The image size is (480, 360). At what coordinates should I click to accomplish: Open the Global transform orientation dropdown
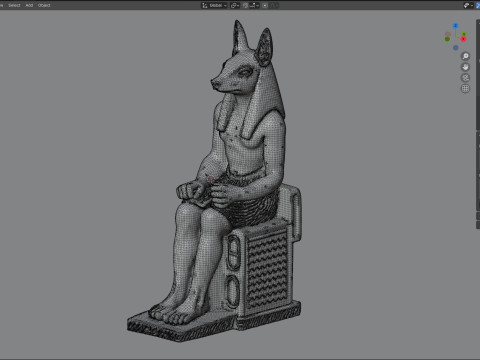pos(214,5)
